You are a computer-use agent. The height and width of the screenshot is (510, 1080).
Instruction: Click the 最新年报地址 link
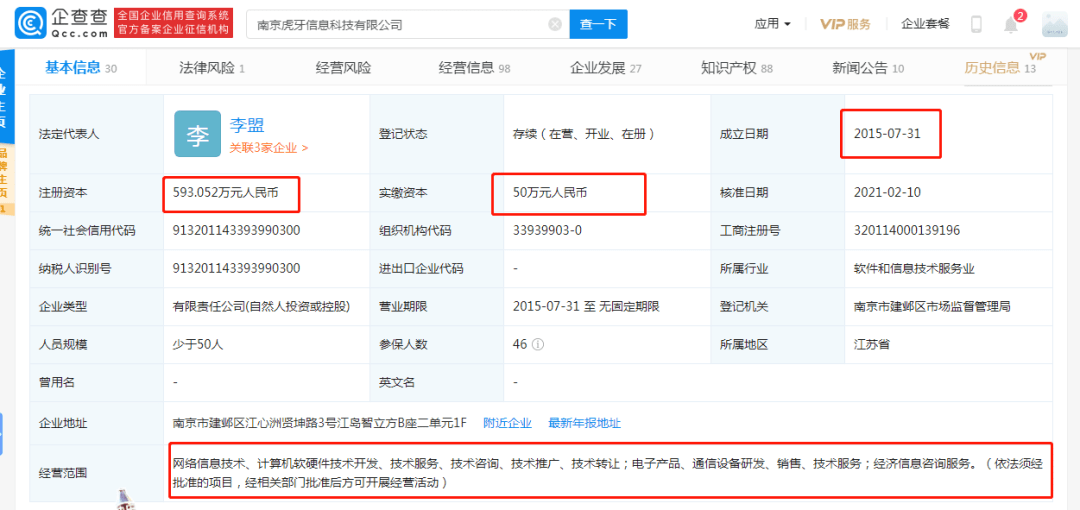[x=584, y=423]
